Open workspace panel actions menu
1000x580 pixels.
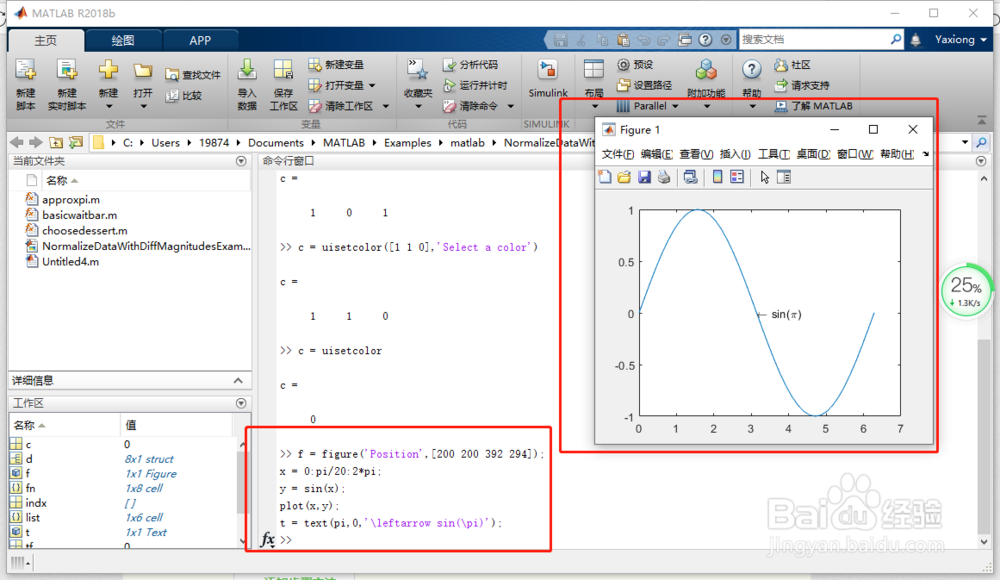pyautogui.click(x=241, y=403)
